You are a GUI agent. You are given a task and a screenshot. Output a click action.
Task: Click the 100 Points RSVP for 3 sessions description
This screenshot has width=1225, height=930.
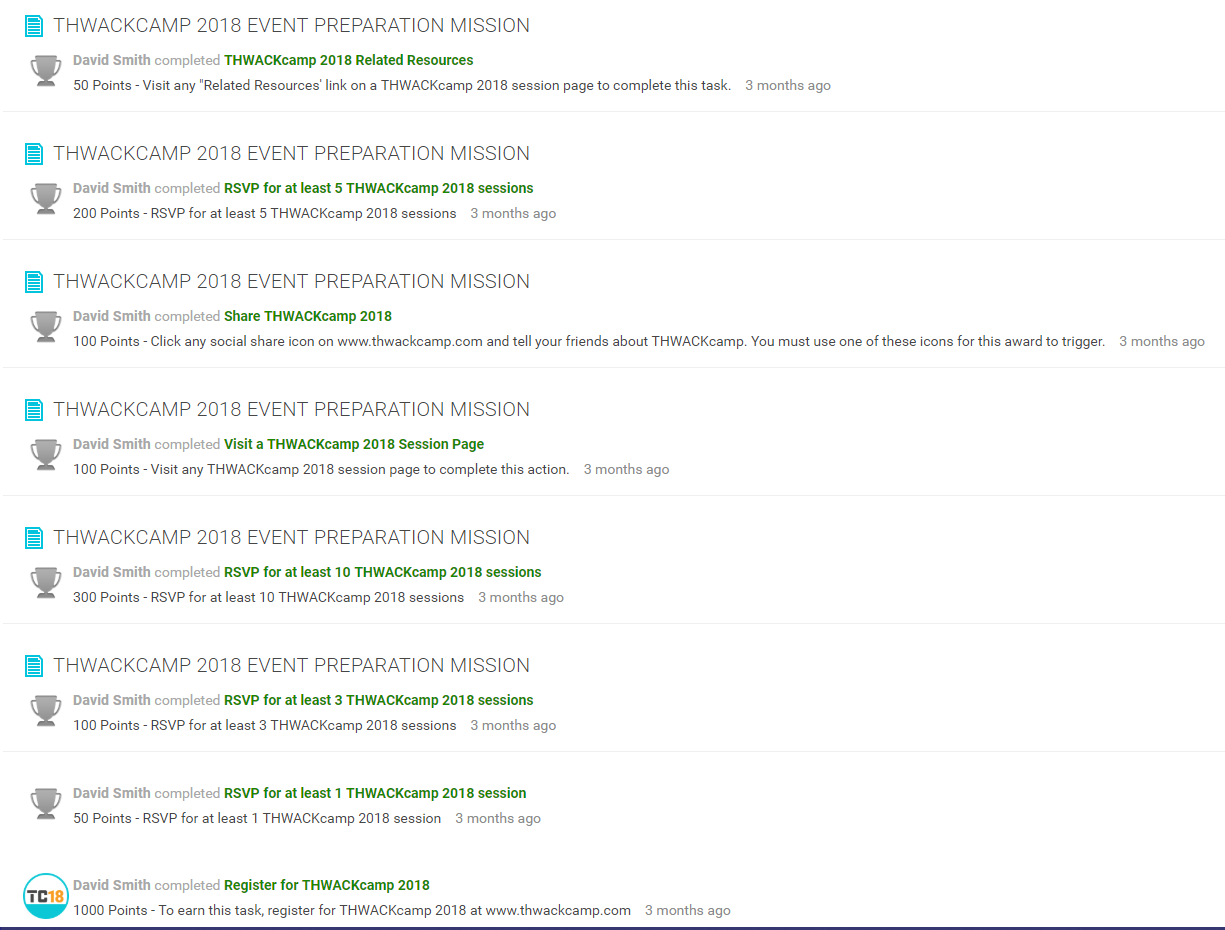[265, 726]
